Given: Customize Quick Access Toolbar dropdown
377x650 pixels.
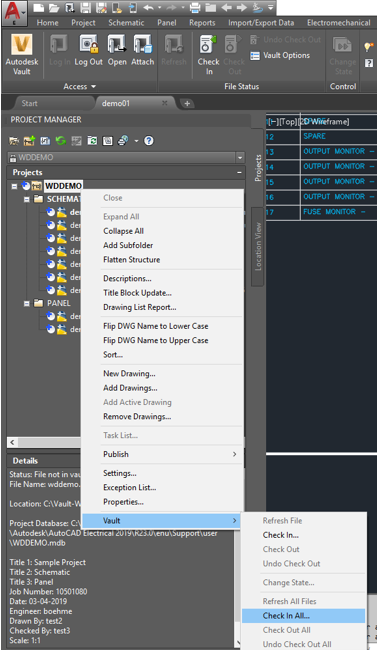Looking at the screenshot, I should 270,7.
